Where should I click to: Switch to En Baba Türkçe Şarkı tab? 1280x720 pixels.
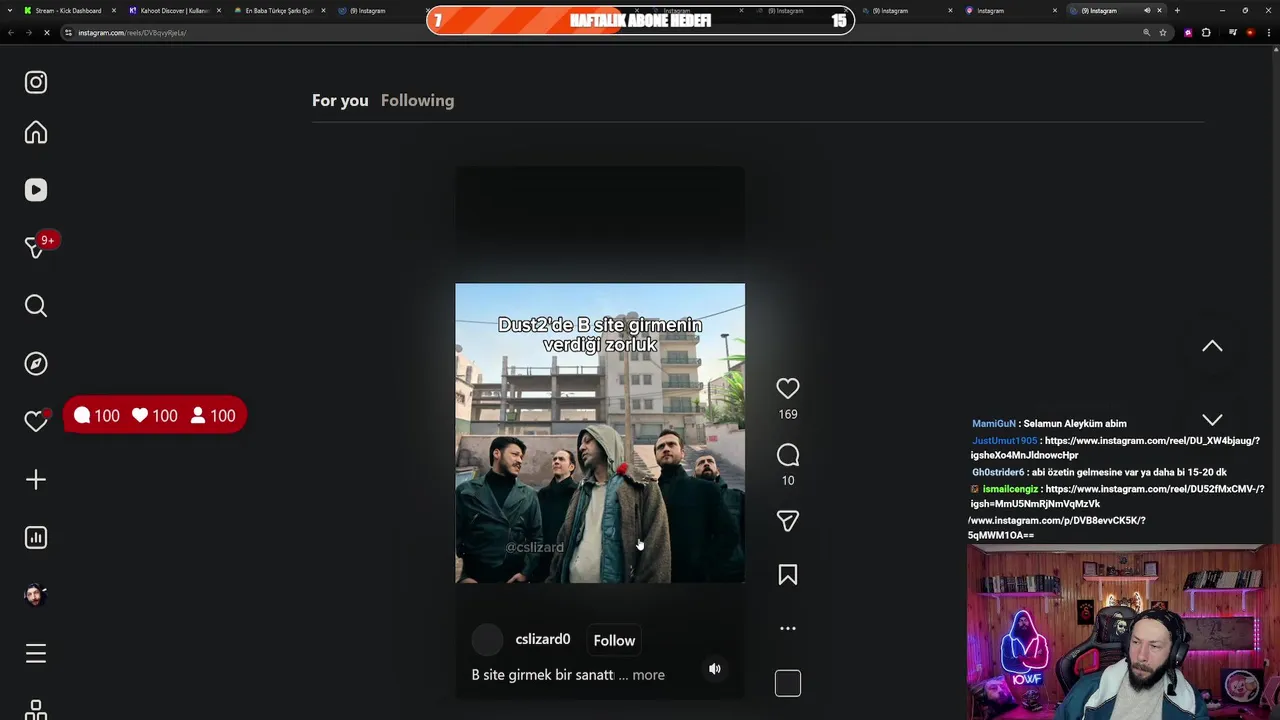click(279, 10)
